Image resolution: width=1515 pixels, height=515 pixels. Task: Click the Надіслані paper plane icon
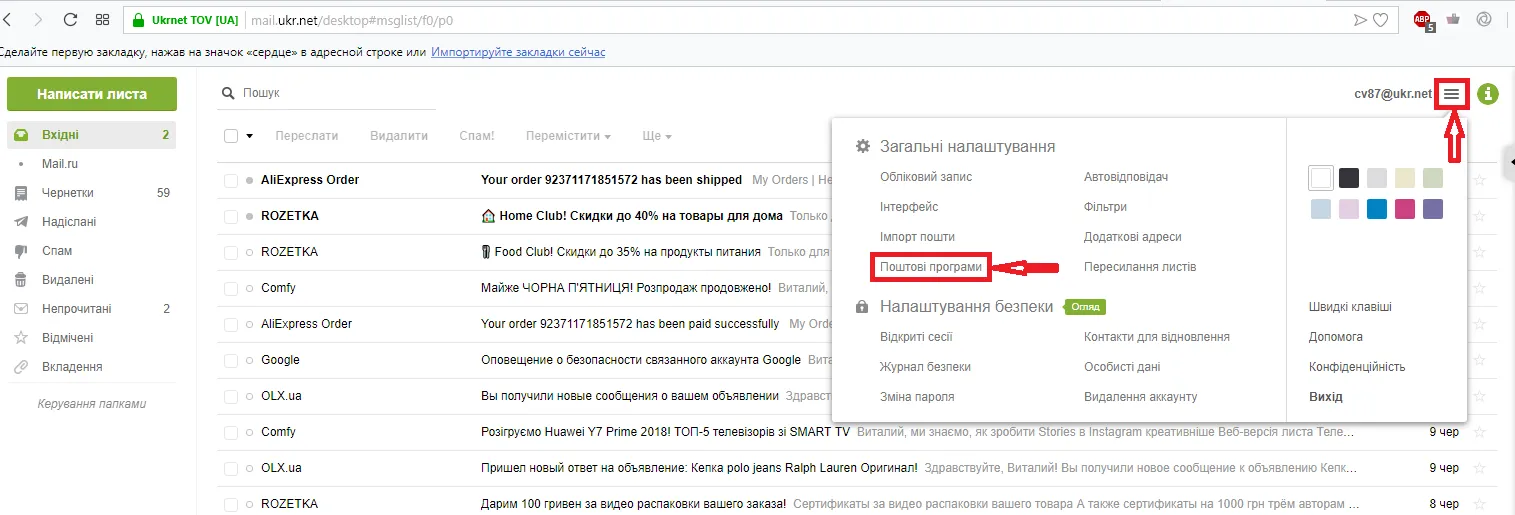tap(21, 222)
